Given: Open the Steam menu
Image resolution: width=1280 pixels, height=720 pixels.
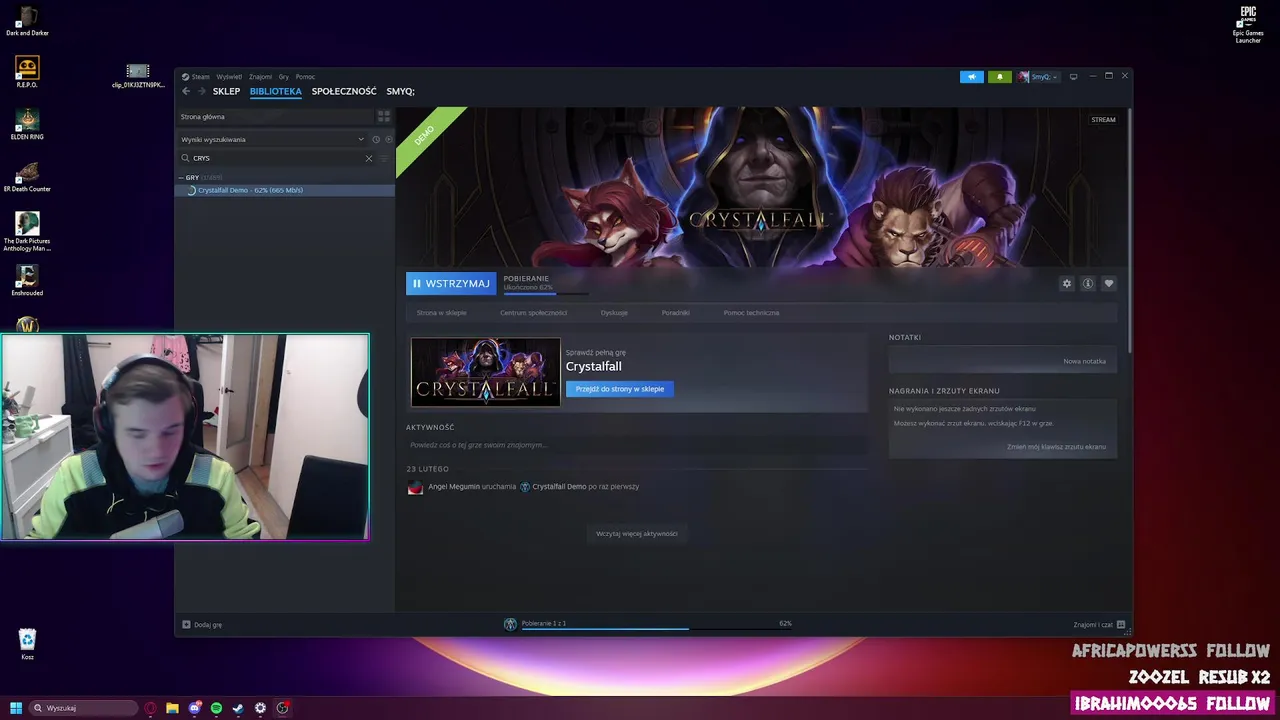Looking at the screenshot, I should click(200, 77).
